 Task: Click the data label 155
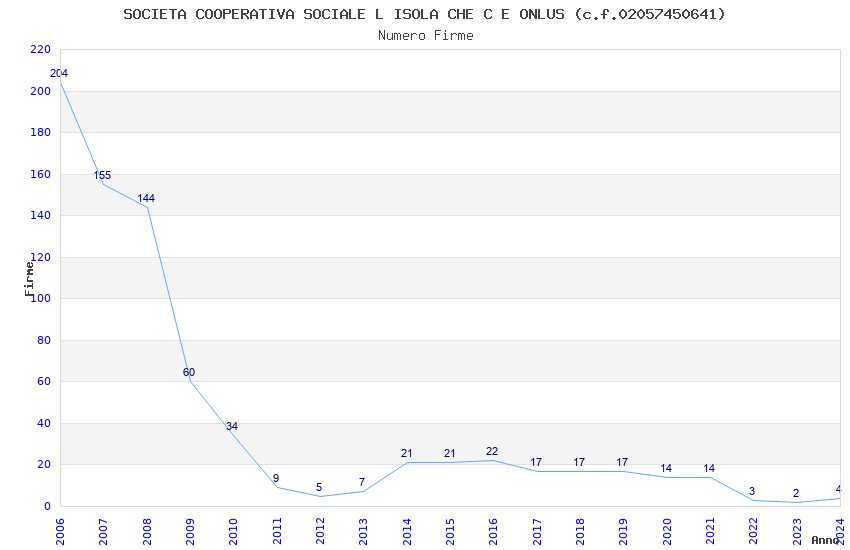pyautogui.click(x=102, y=175)
